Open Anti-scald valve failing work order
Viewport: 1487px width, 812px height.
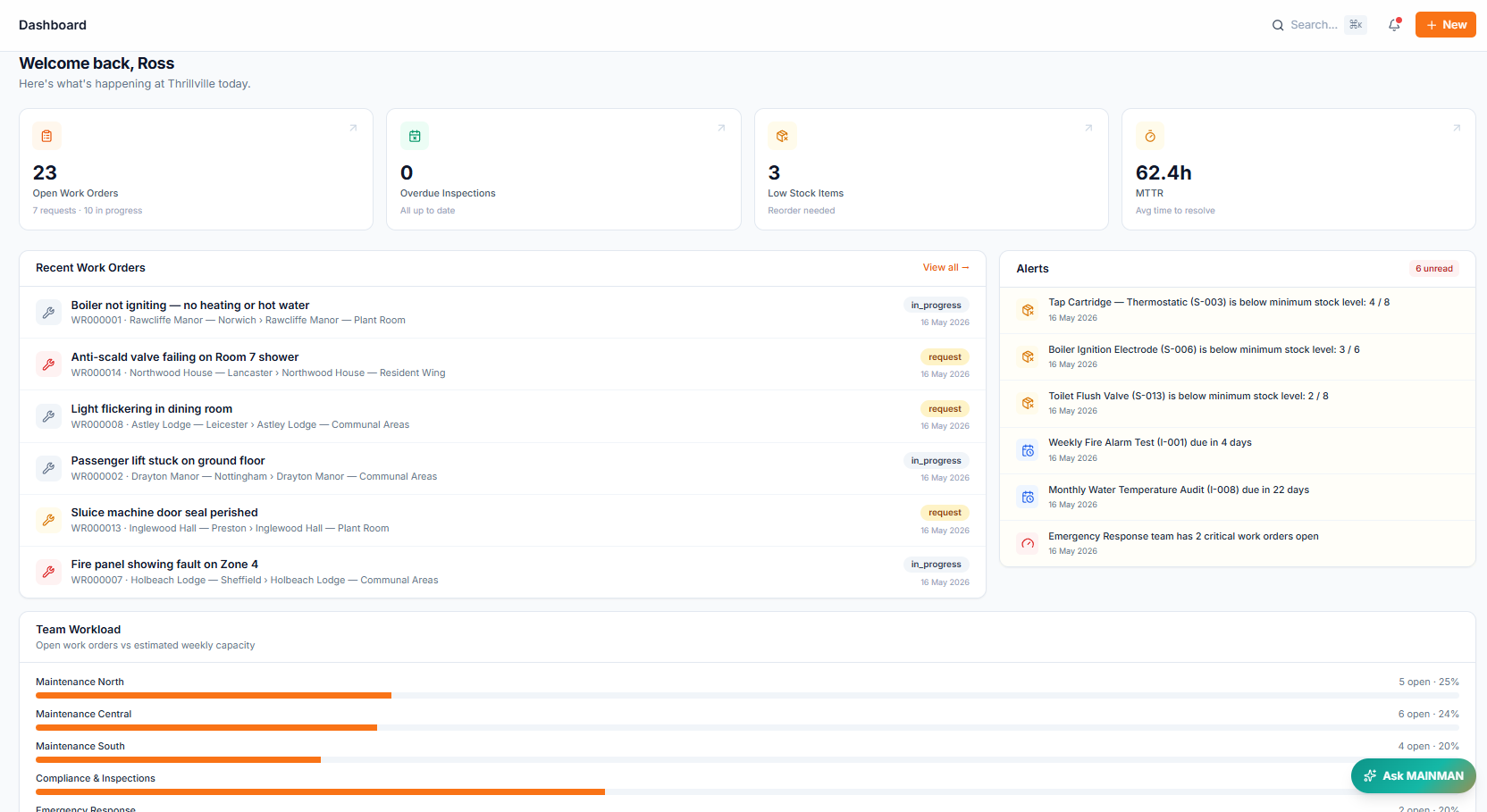(502, 364)
